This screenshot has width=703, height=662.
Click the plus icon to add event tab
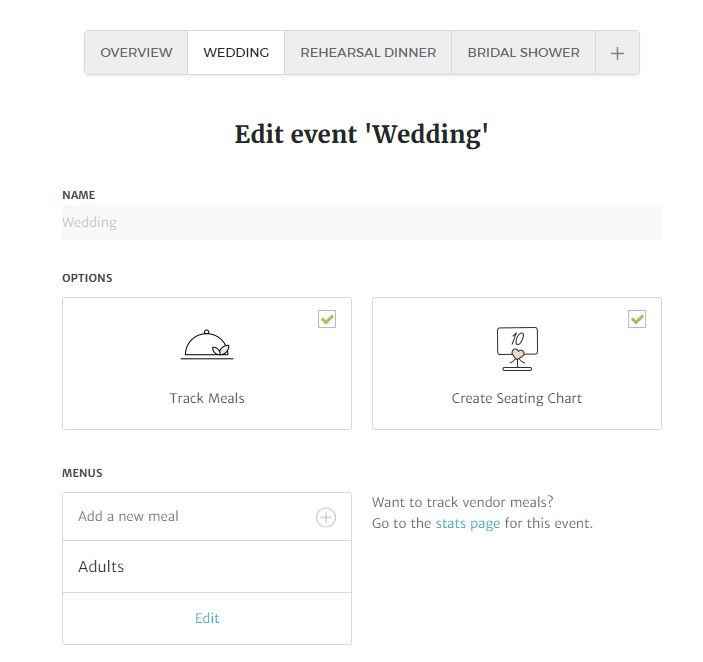617,53
